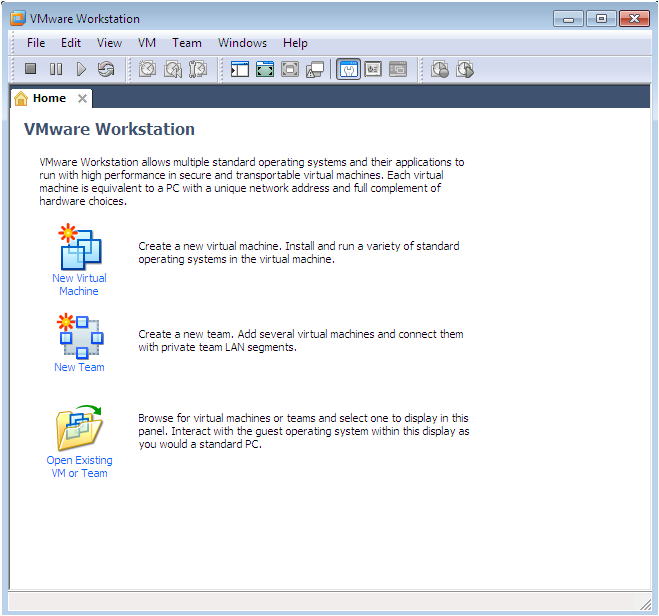This screenshot has height=616, width=659.
Task: Click the VMware Workstation page heading
Action: 109,129
